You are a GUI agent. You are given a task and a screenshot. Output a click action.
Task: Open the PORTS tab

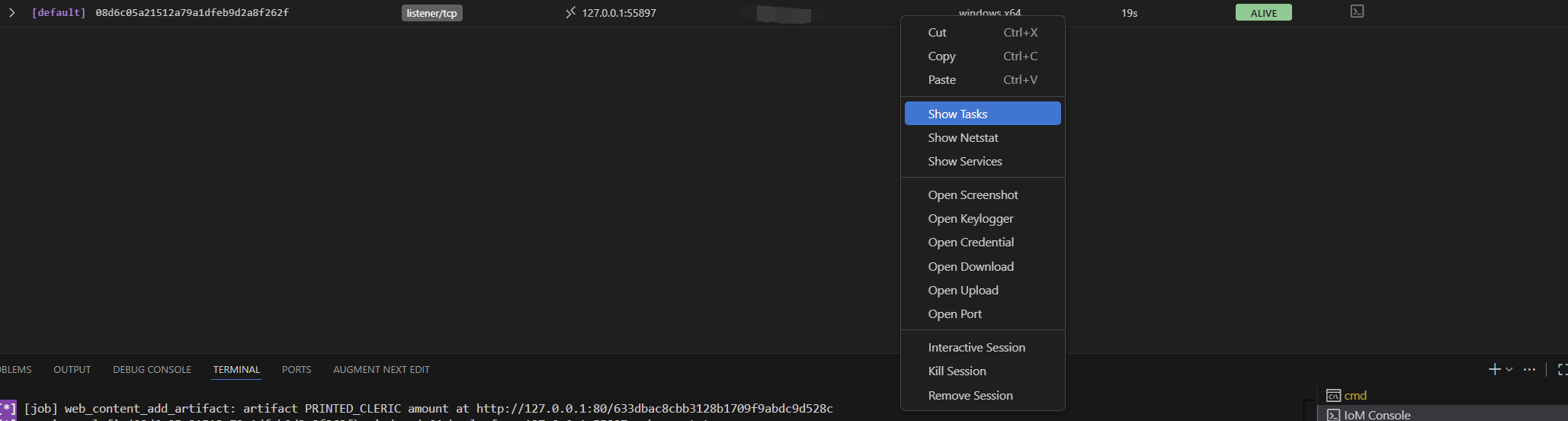[296, 369]
